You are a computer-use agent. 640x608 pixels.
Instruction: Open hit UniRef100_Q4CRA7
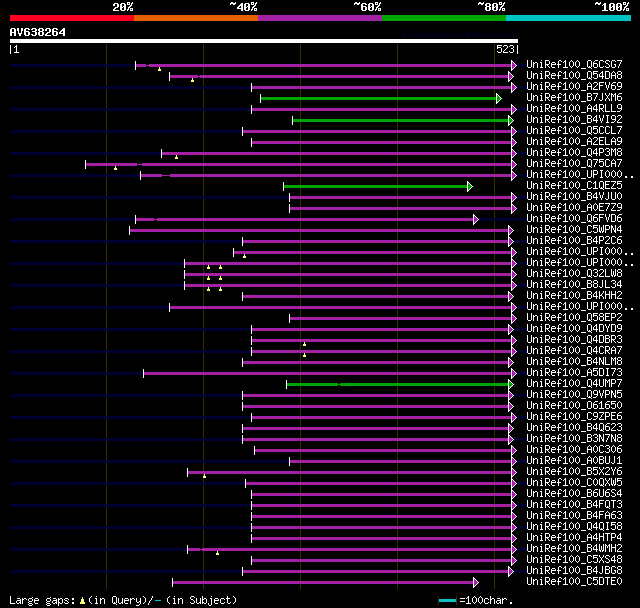click(x=574, y=351)
